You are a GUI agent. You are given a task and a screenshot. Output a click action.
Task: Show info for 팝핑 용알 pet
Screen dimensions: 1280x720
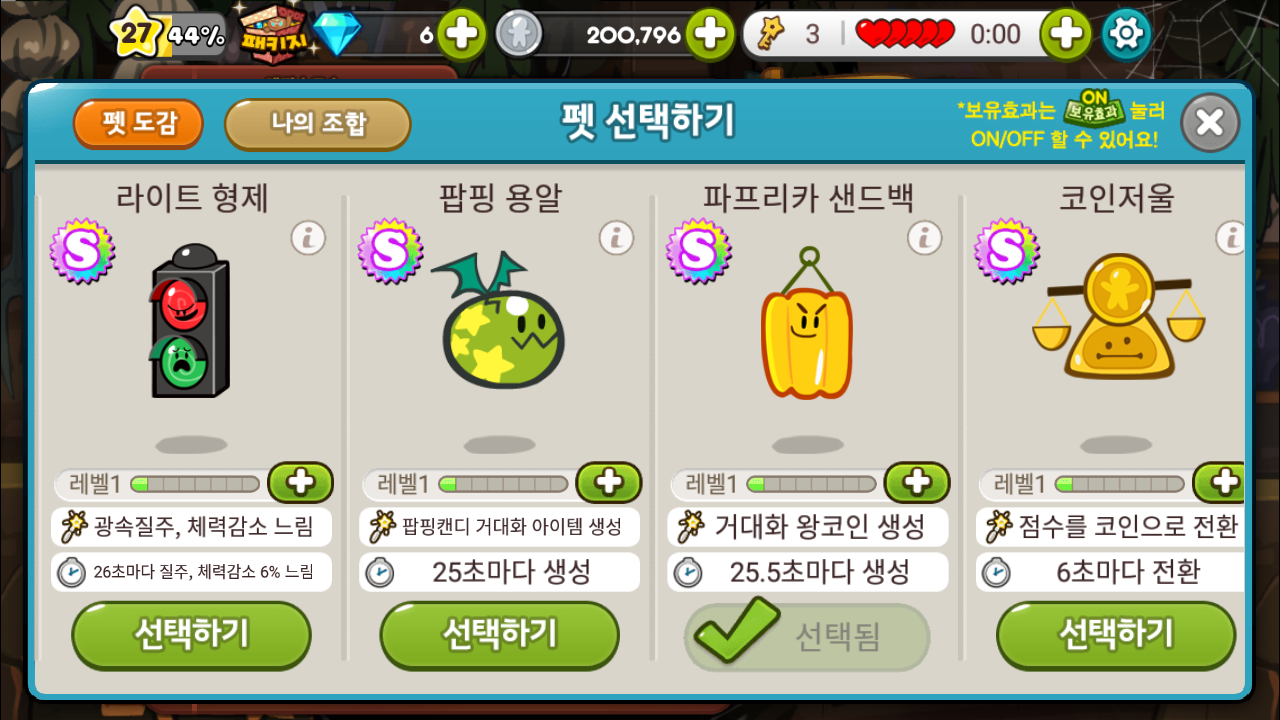coord(617,238)
